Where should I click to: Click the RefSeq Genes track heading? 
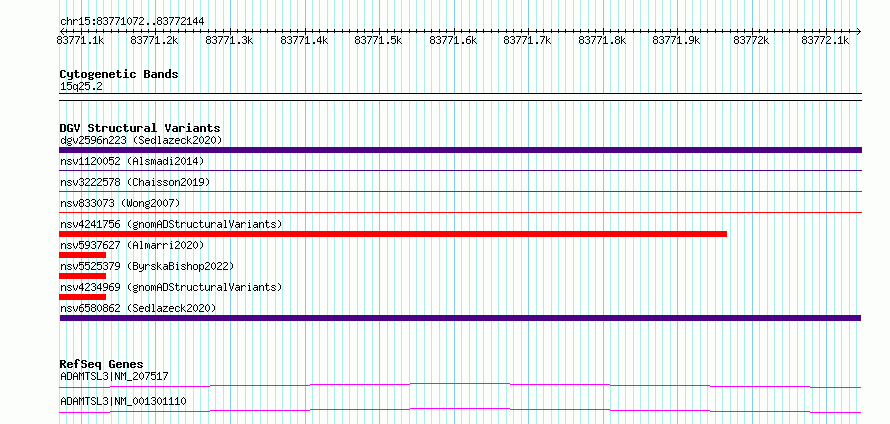coord(101,364)
